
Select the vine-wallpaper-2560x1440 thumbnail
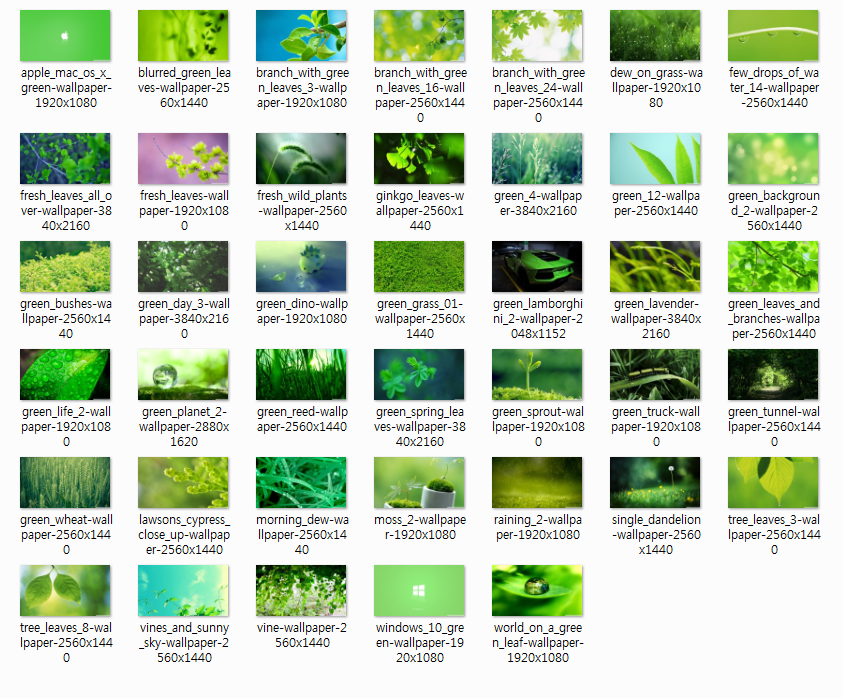(x=301, y=590)
